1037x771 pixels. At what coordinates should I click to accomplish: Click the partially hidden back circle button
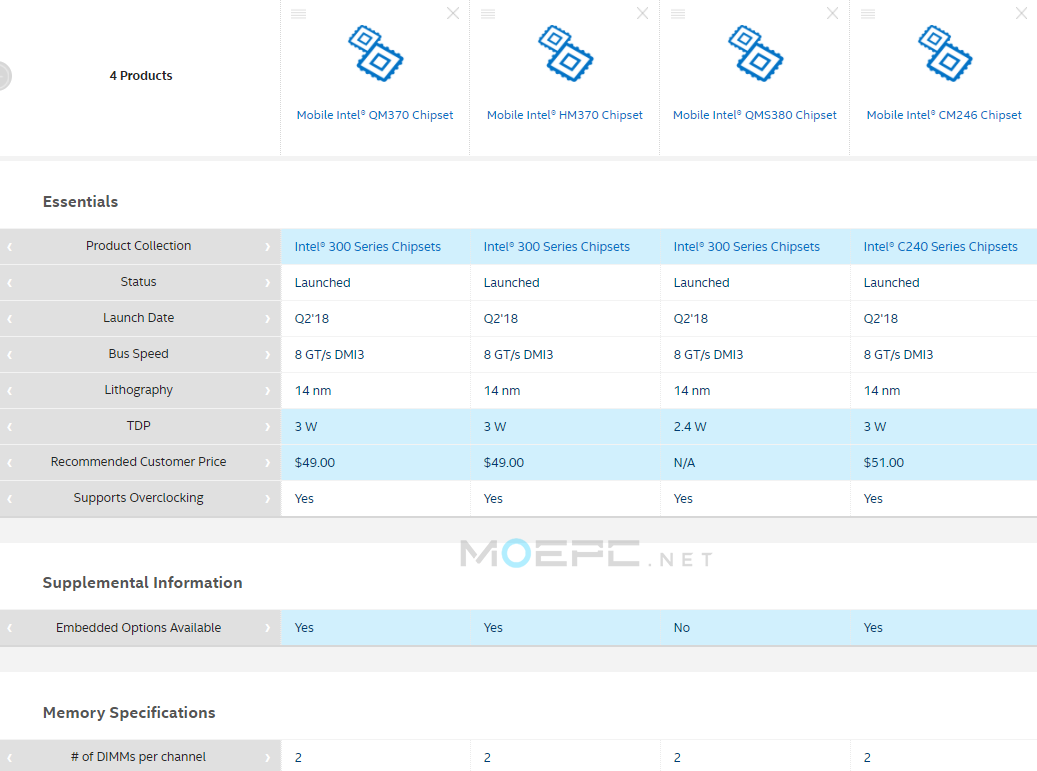(5, 75)
